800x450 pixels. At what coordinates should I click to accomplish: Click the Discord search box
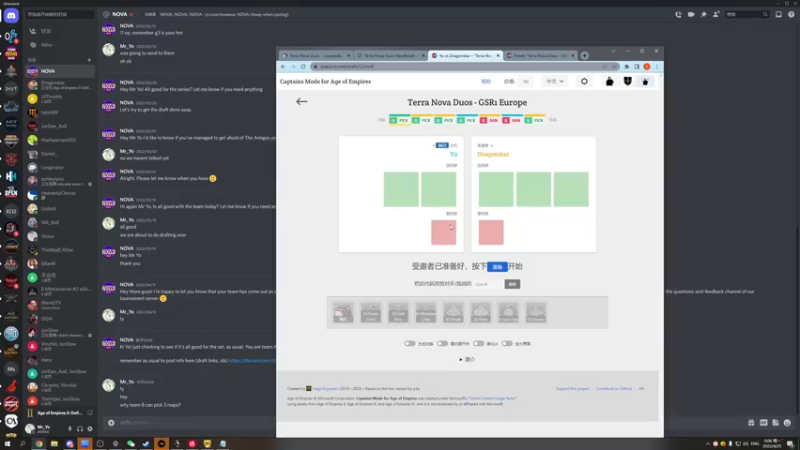(x=747, y=14)
